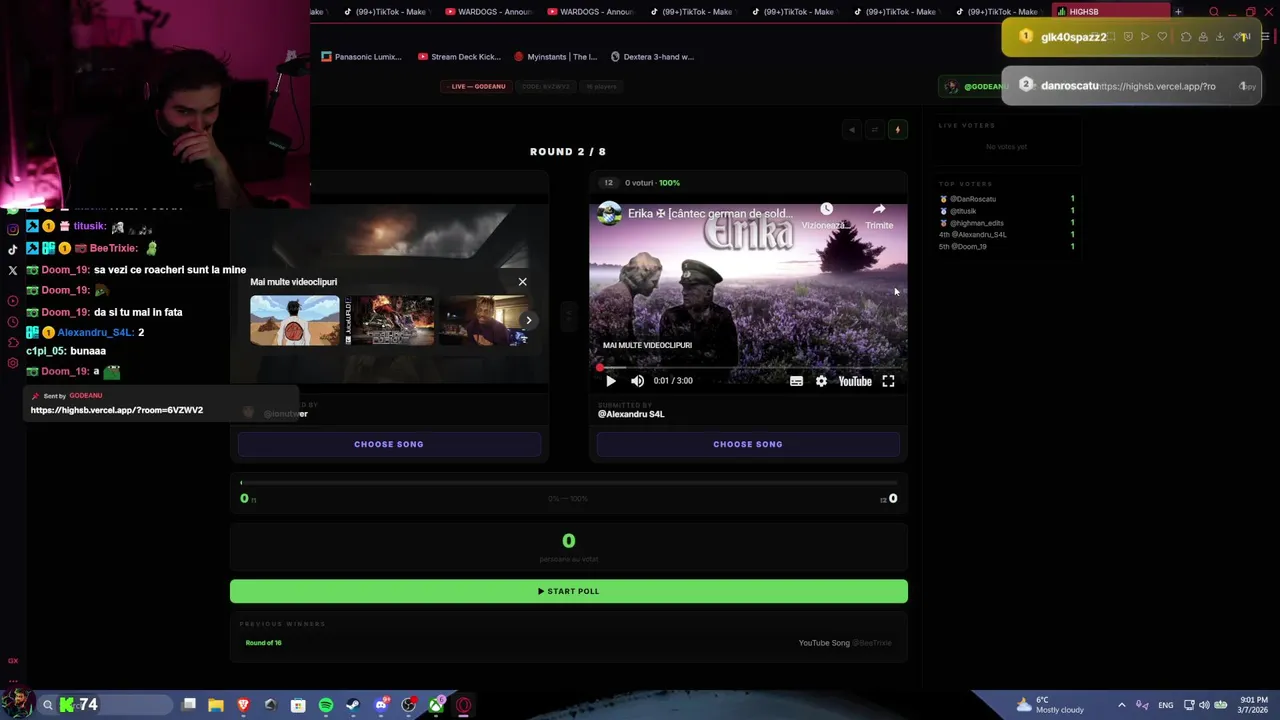
Task: Play the Erika YouTube video
Action: pos(611,381)
